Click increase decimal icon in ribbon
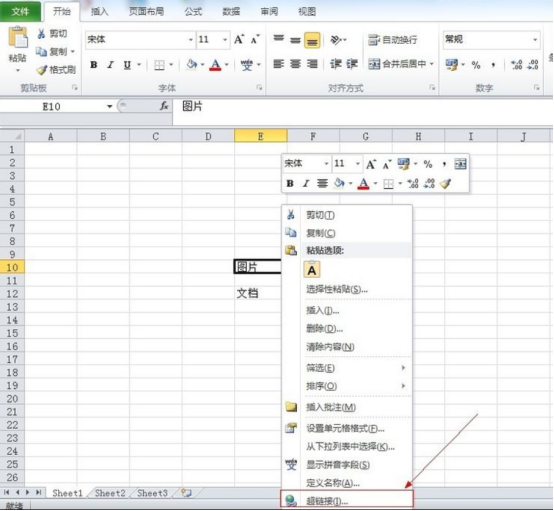Image resolution: width=554 pixels, height=511 pixels. (x=516, y=65)
